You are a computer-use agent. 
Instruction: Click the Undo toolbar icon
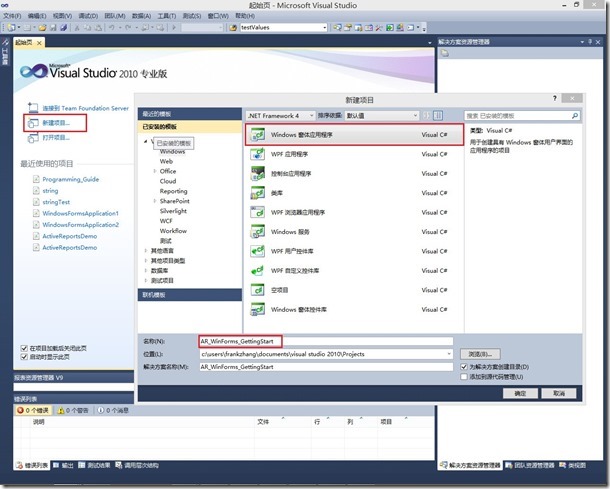pyautogui.click(x=112, y=28)
